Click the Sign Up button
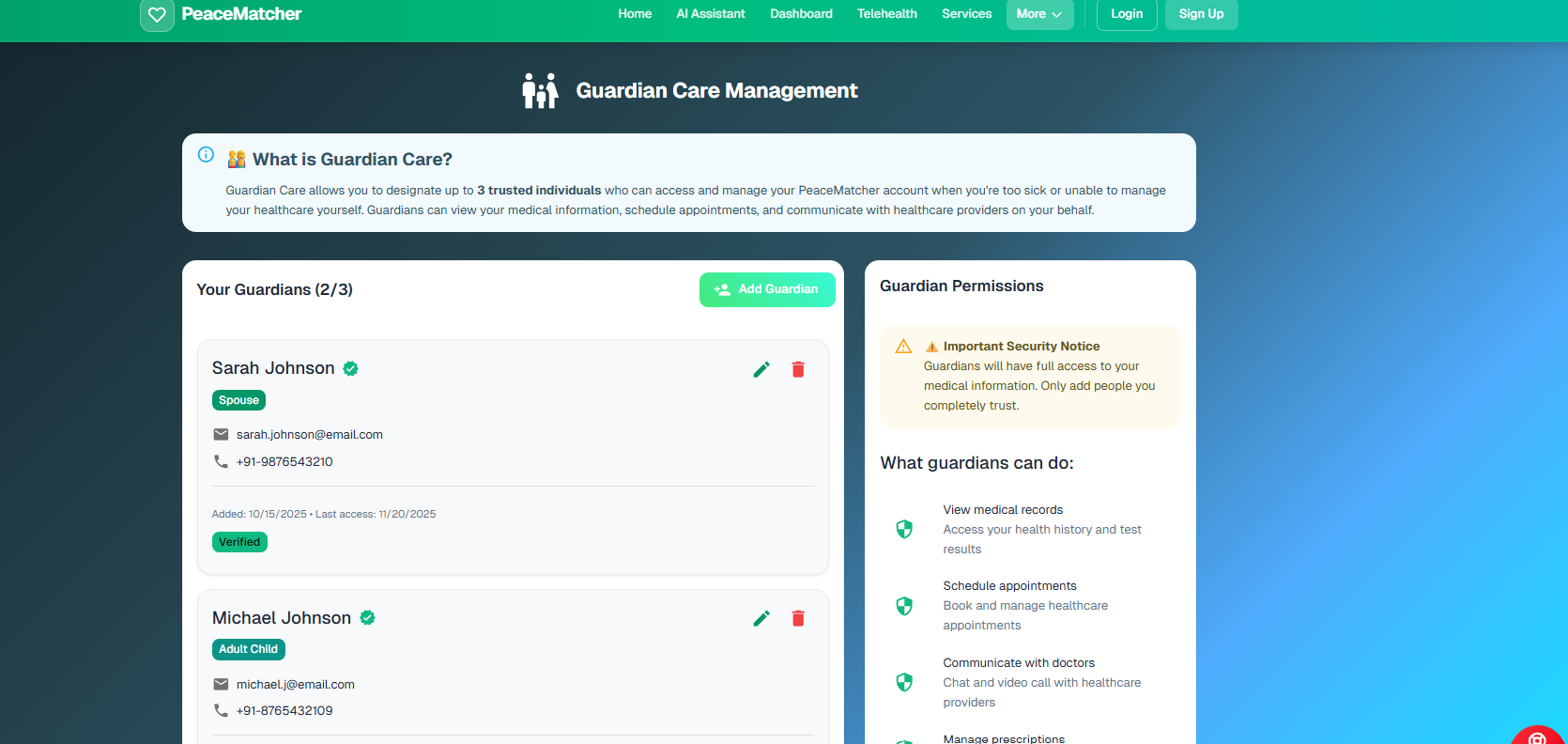1568x744 pixels. coord(1201,14)
